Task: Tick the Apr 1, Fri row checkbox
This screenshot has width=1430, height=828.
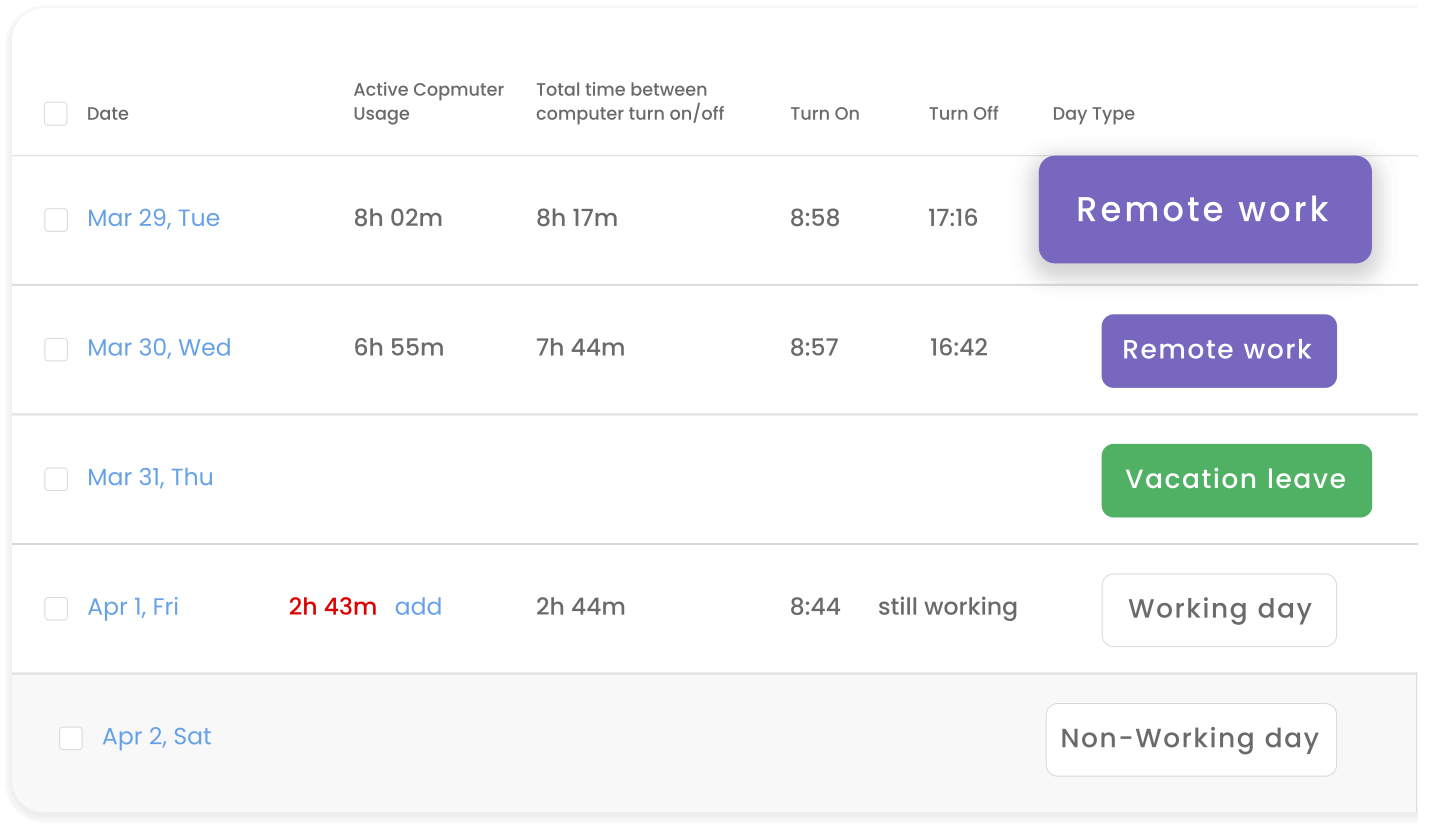Action: click(x=56, y=608)
